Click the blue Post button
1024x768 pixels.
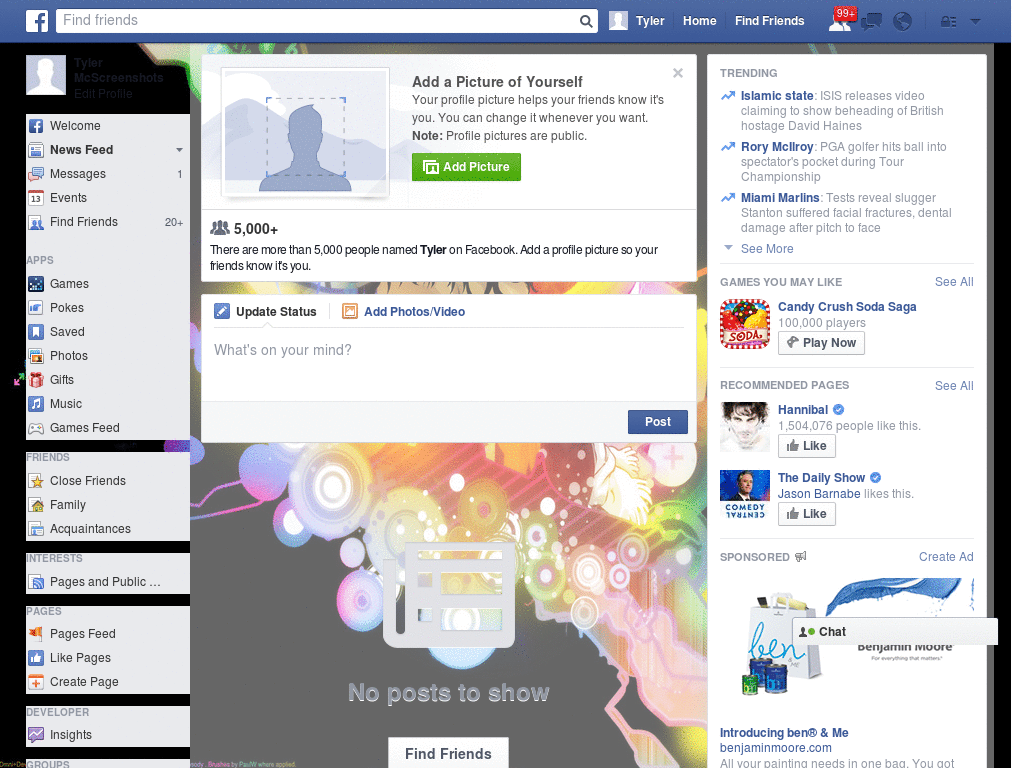click(x=658, y=422)
